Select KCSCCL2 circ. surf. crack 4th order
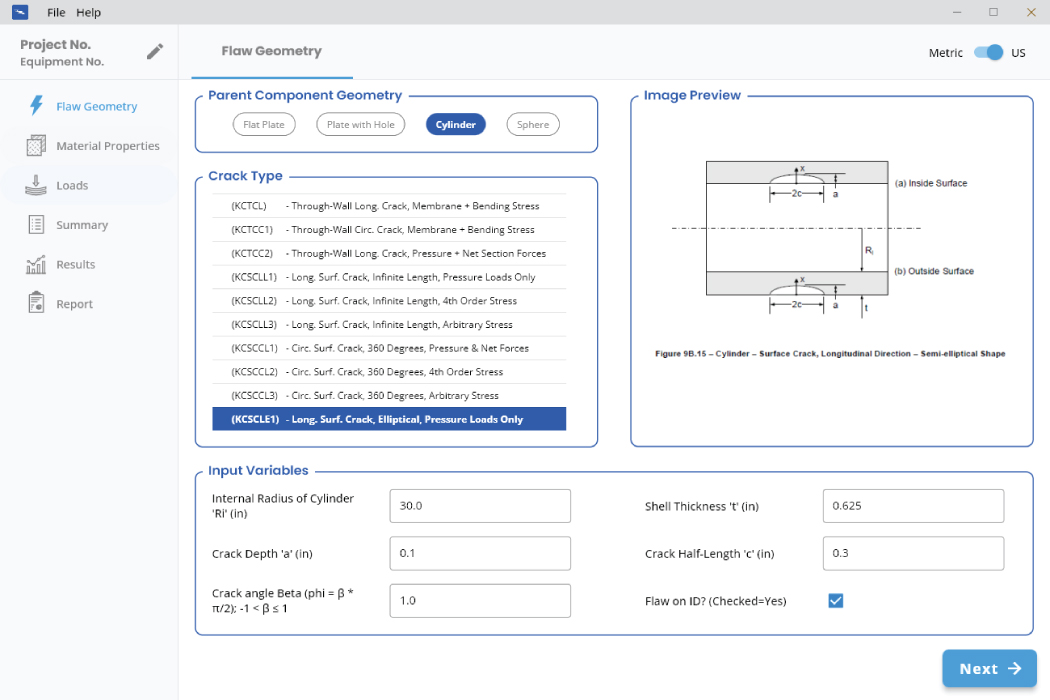 (389, 372)
